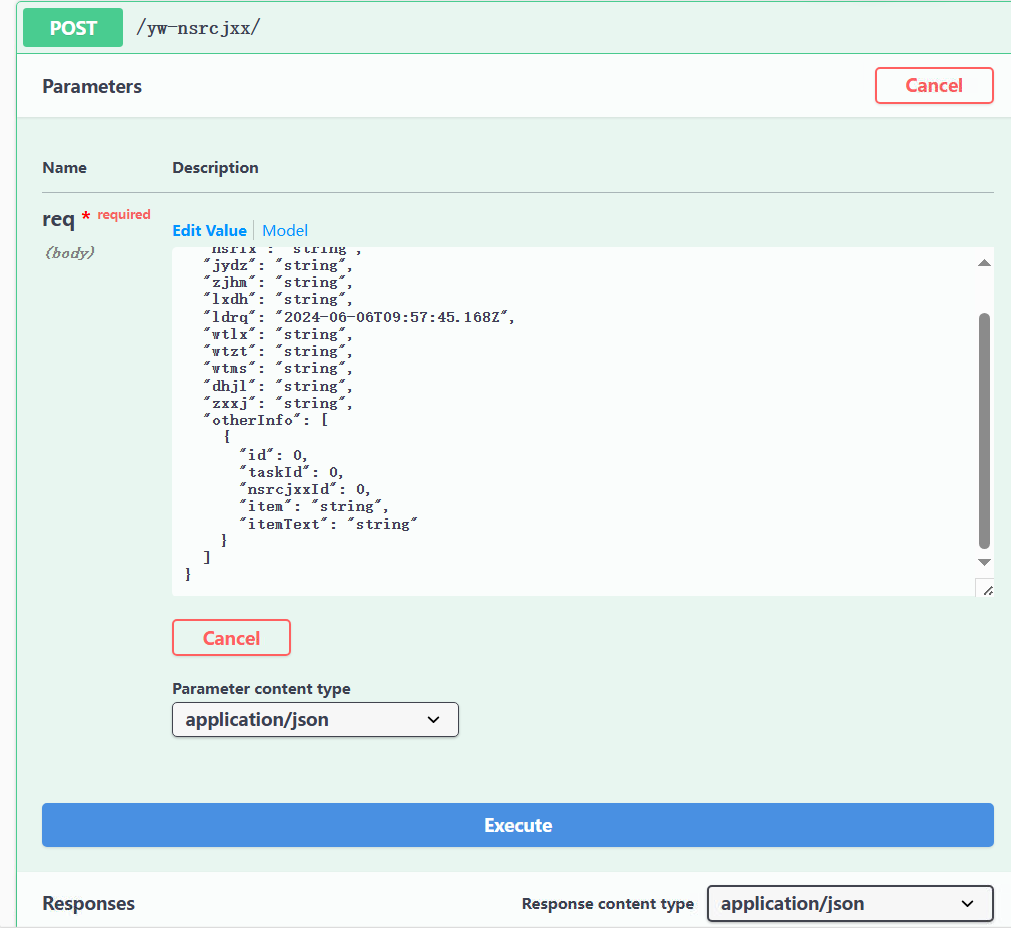Click the textarea vertical scrollbar thumb
This screenshot has height=928, width=1011.
click(x=984, y=431)
